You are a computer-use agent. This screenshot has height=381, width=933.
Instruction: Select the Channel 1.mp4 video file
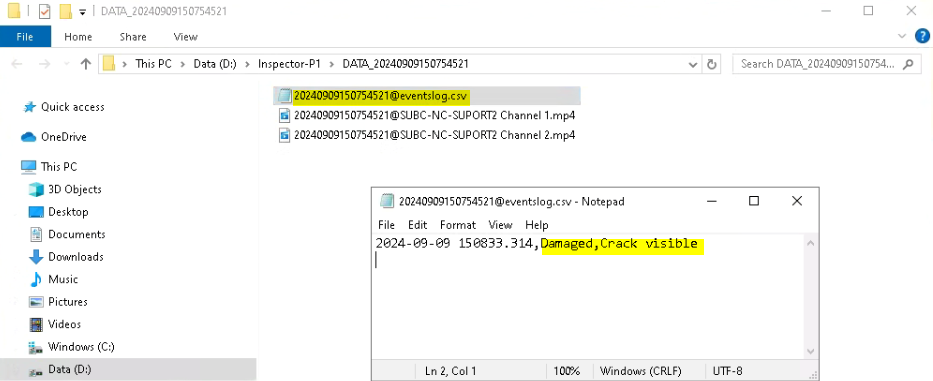pyautogui.click(x=427, y=115)
